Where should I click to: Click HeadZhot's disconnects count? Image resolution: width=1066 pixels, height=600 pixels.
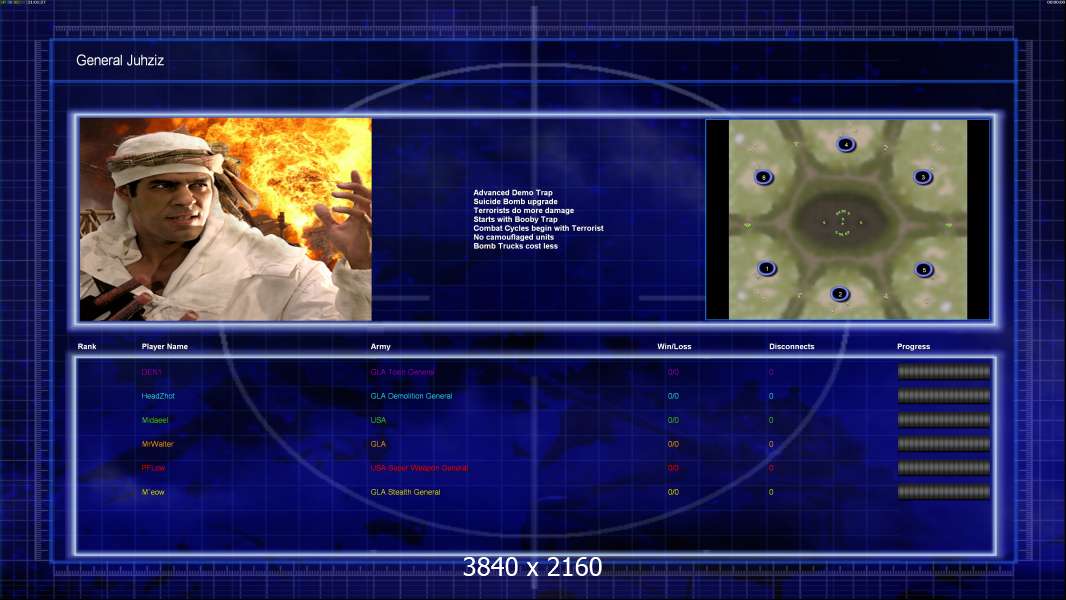pos(771,396)
